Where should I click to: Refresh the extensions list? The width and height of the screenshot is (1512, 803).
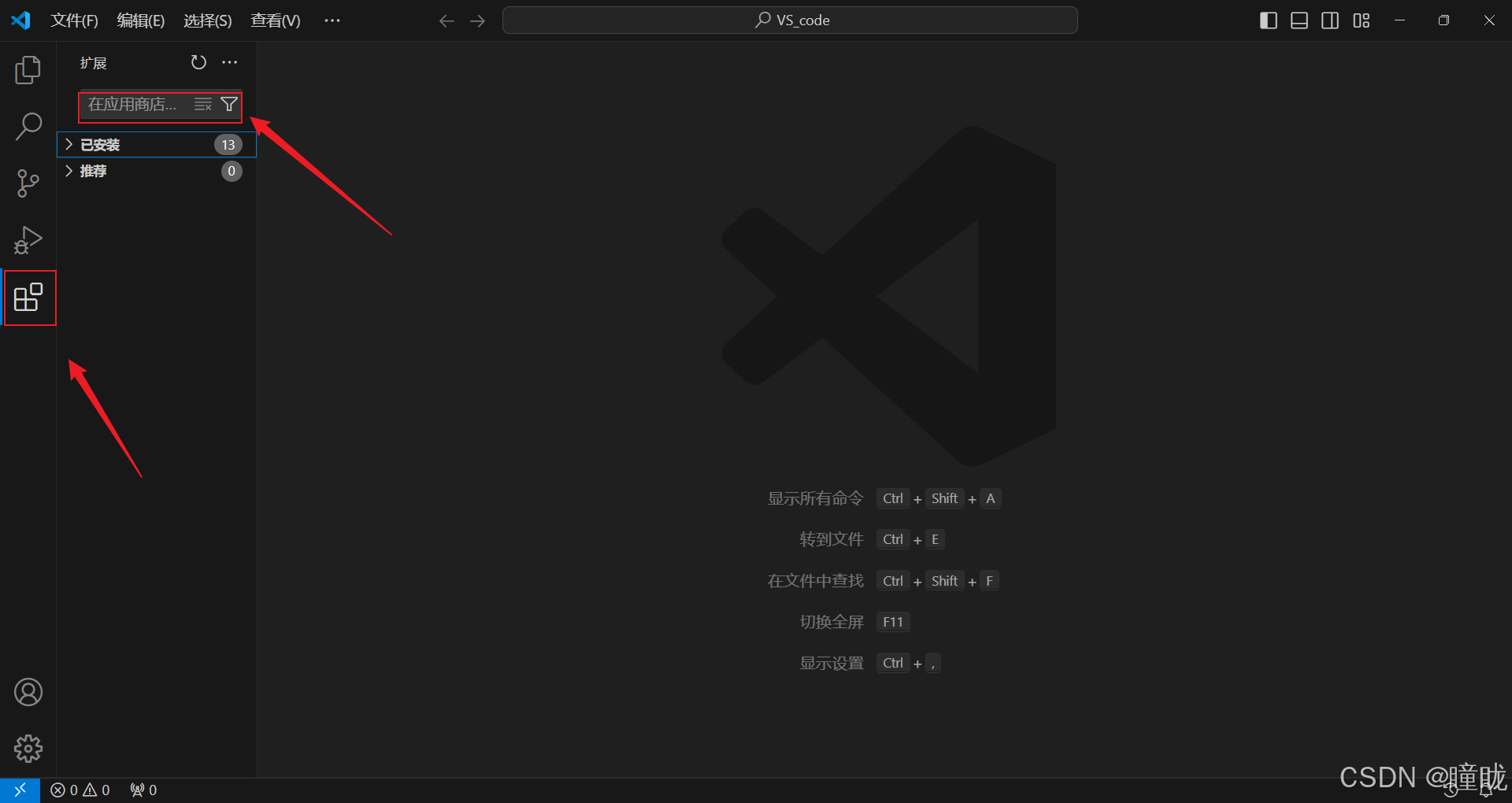click(198, 62)
